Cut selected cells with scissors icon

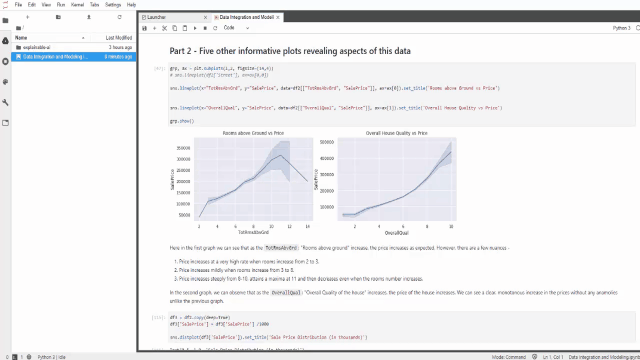[x=164, y=28]
